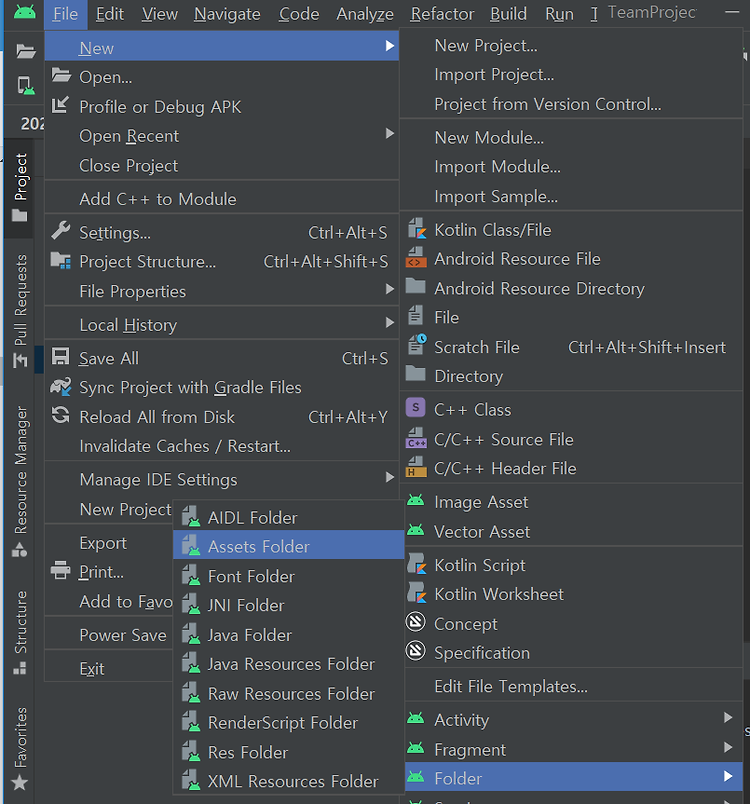
Task: Click the Save All floppy disk icon
Action: (60, 356)
